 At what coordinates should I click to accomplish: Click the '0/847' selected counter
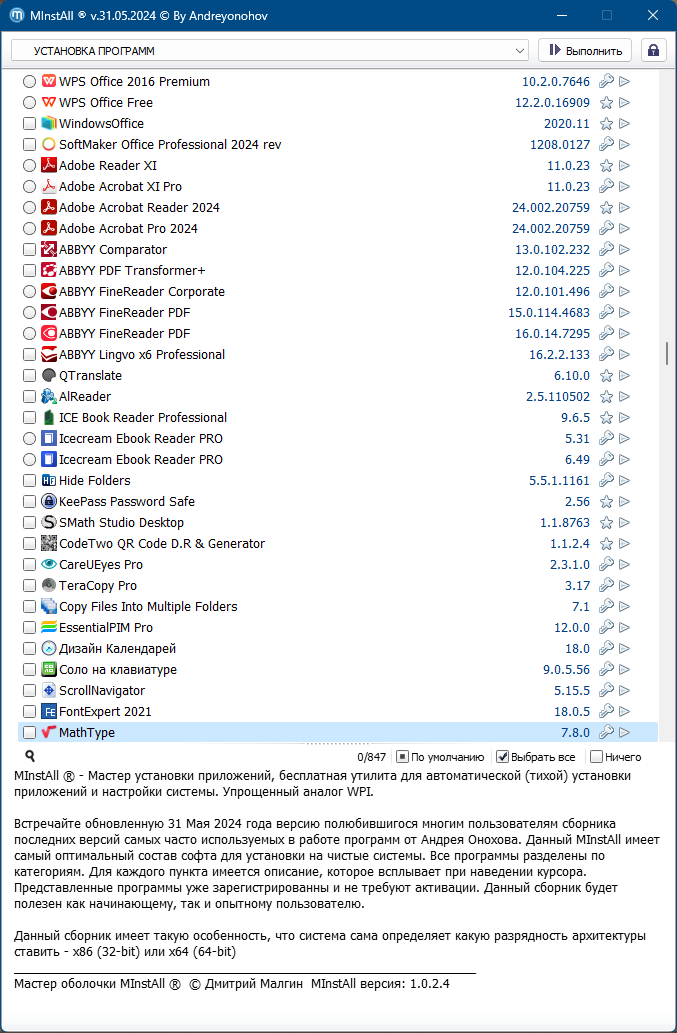click(371, 757)
